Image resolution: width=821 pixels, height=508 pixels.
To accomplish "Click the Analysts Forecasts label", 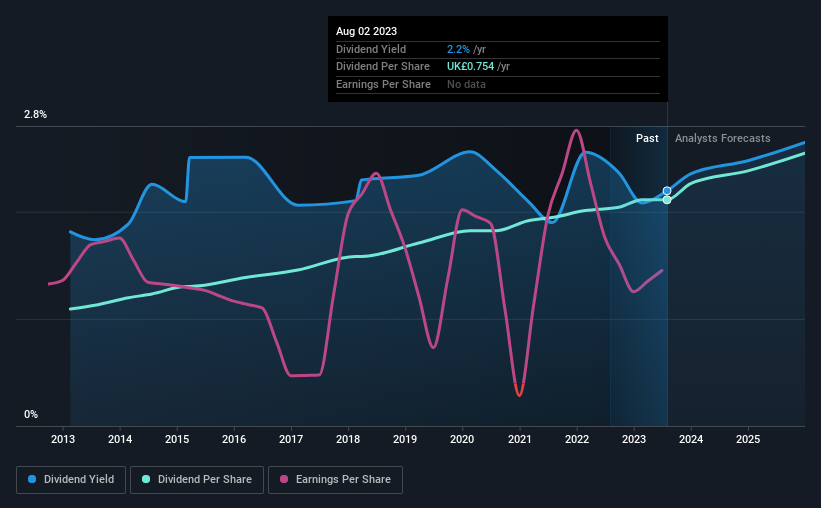I will pos(723,138).
